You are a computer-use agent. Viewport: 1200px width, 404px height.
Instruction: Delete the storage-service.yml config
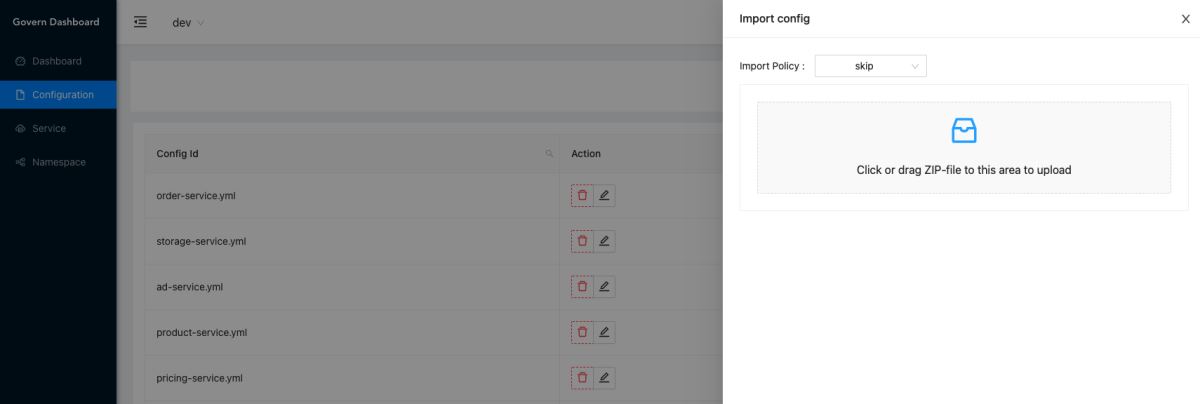(582, 241)
